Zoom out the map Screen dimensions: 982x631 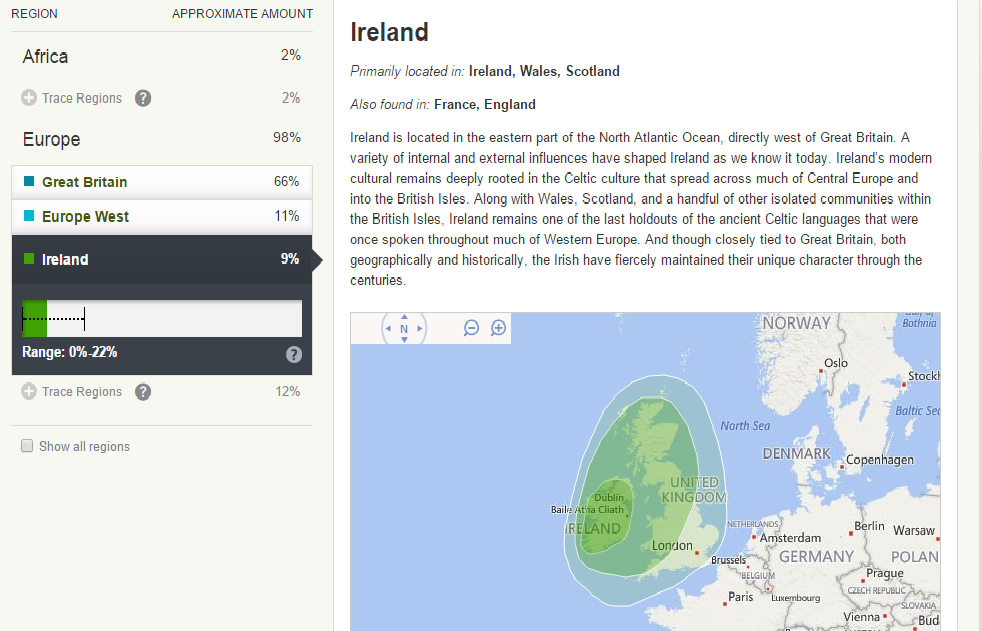coord(471,328)
